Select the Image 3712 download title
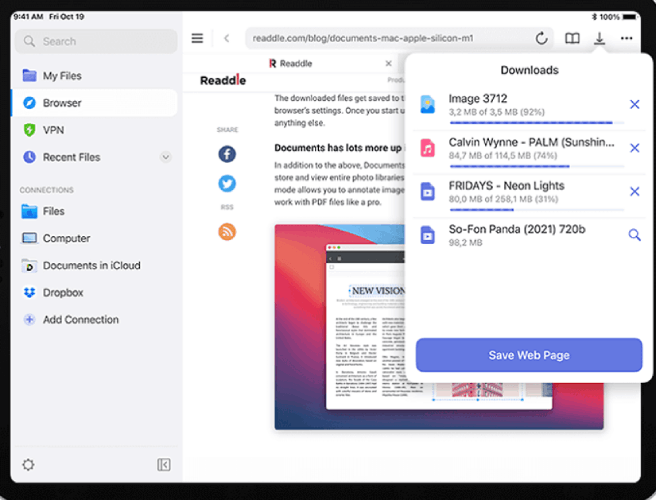This screenshot has width=656, height=500. click(478, 99)
